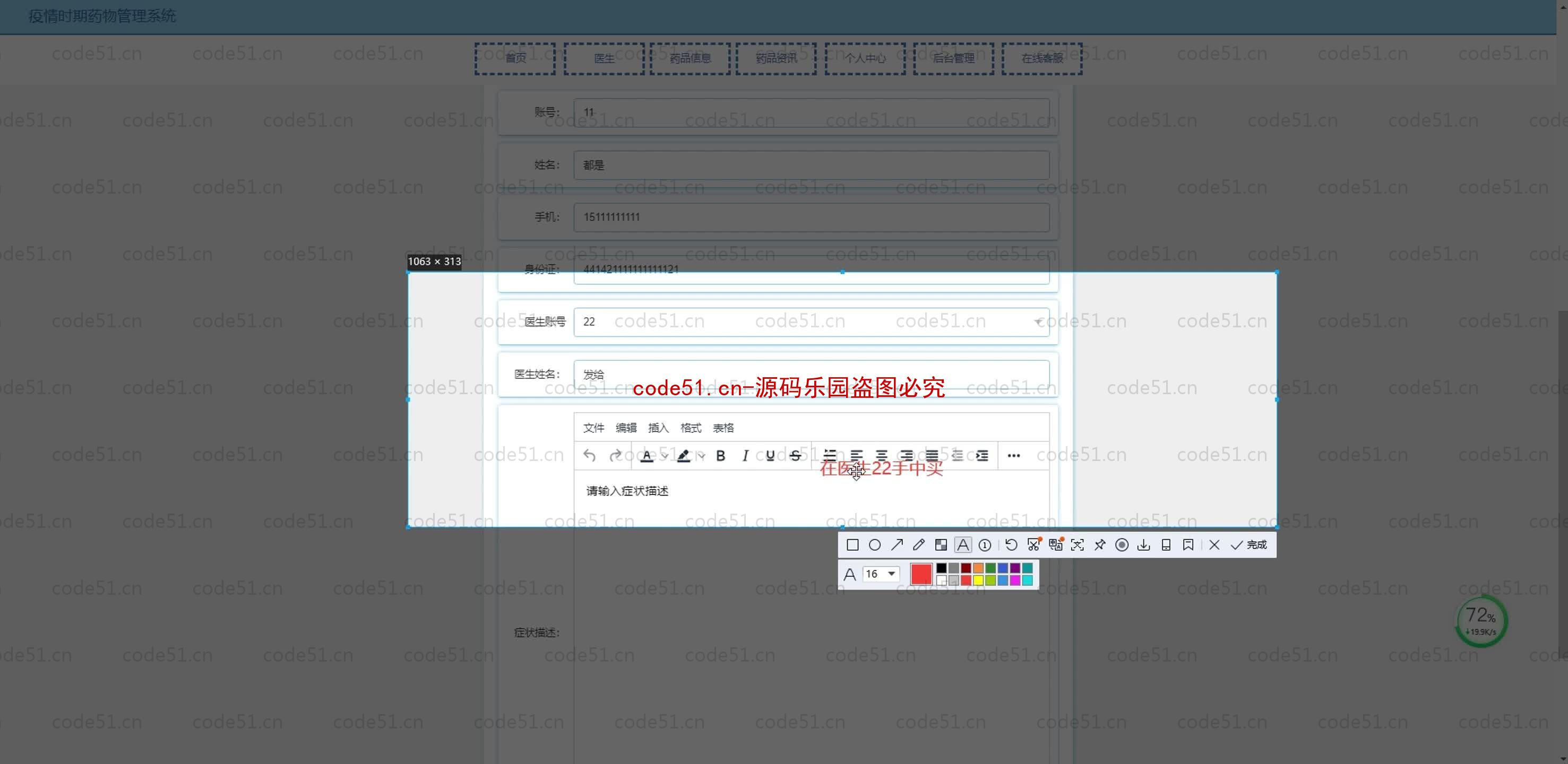The image size is (1568, 764).
Task: Open the 后台管理 navigation link
Action: click(953, 58)
